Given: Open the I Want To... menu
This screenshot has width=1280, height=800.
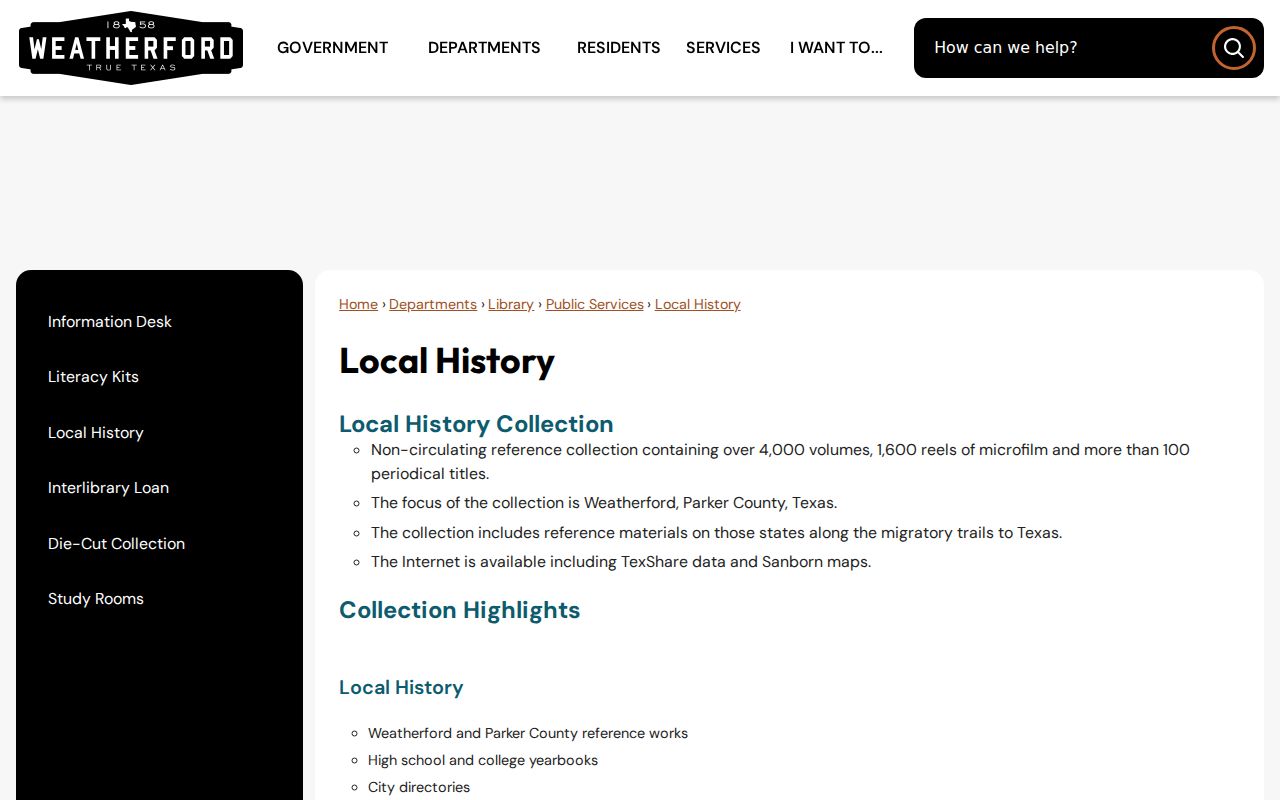Looking at the screenshot, I should pos(836,48).
